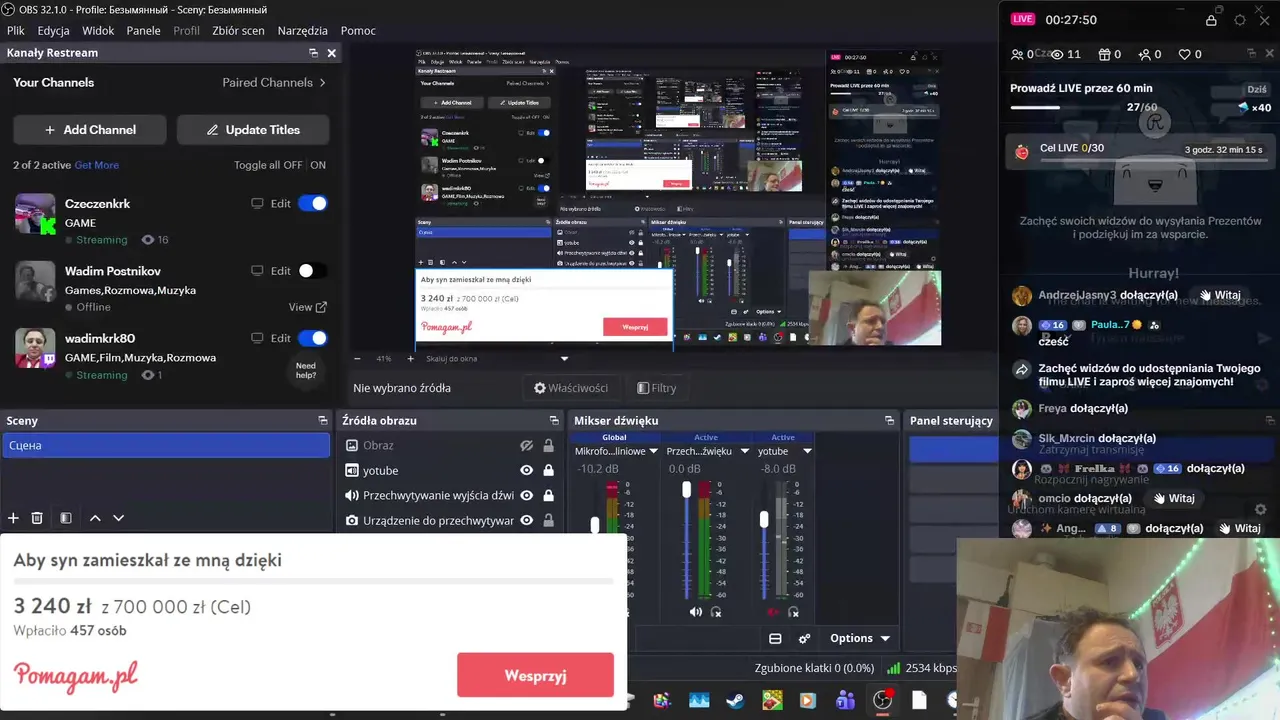The height and width of the screenshot is (720, 1280).
Task: Turn off streaming toggle for Czeczenkrk
Action: click(312, 203)
